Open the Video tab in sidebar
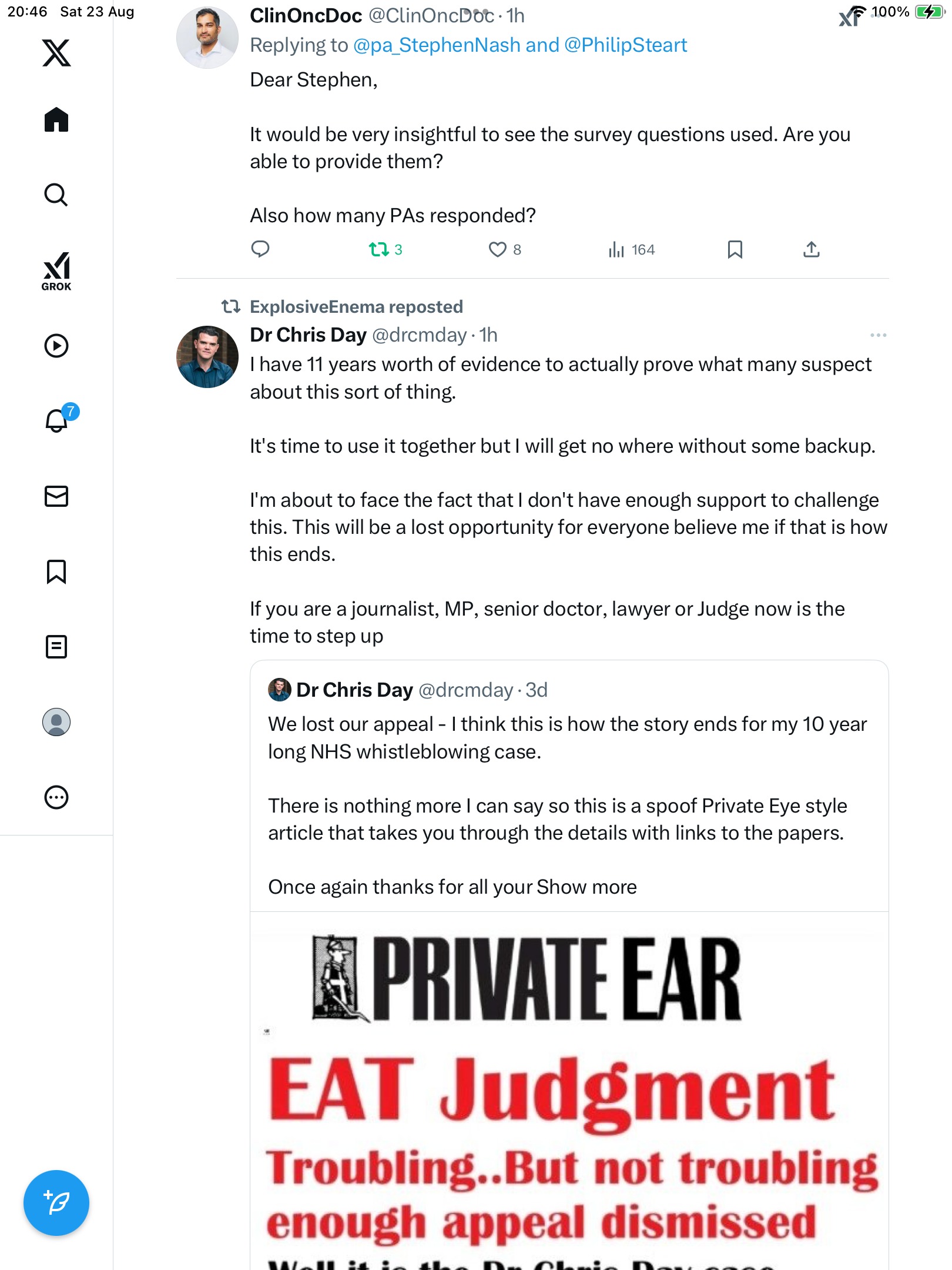This screenshot has width=952, height=1270. tap(56, 346)
